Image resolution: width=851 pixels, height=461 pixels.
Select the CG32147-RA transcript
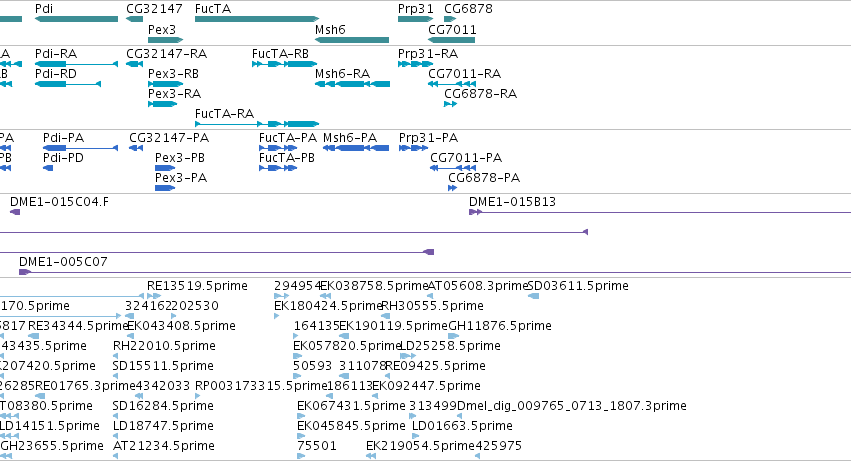(134, 64)
